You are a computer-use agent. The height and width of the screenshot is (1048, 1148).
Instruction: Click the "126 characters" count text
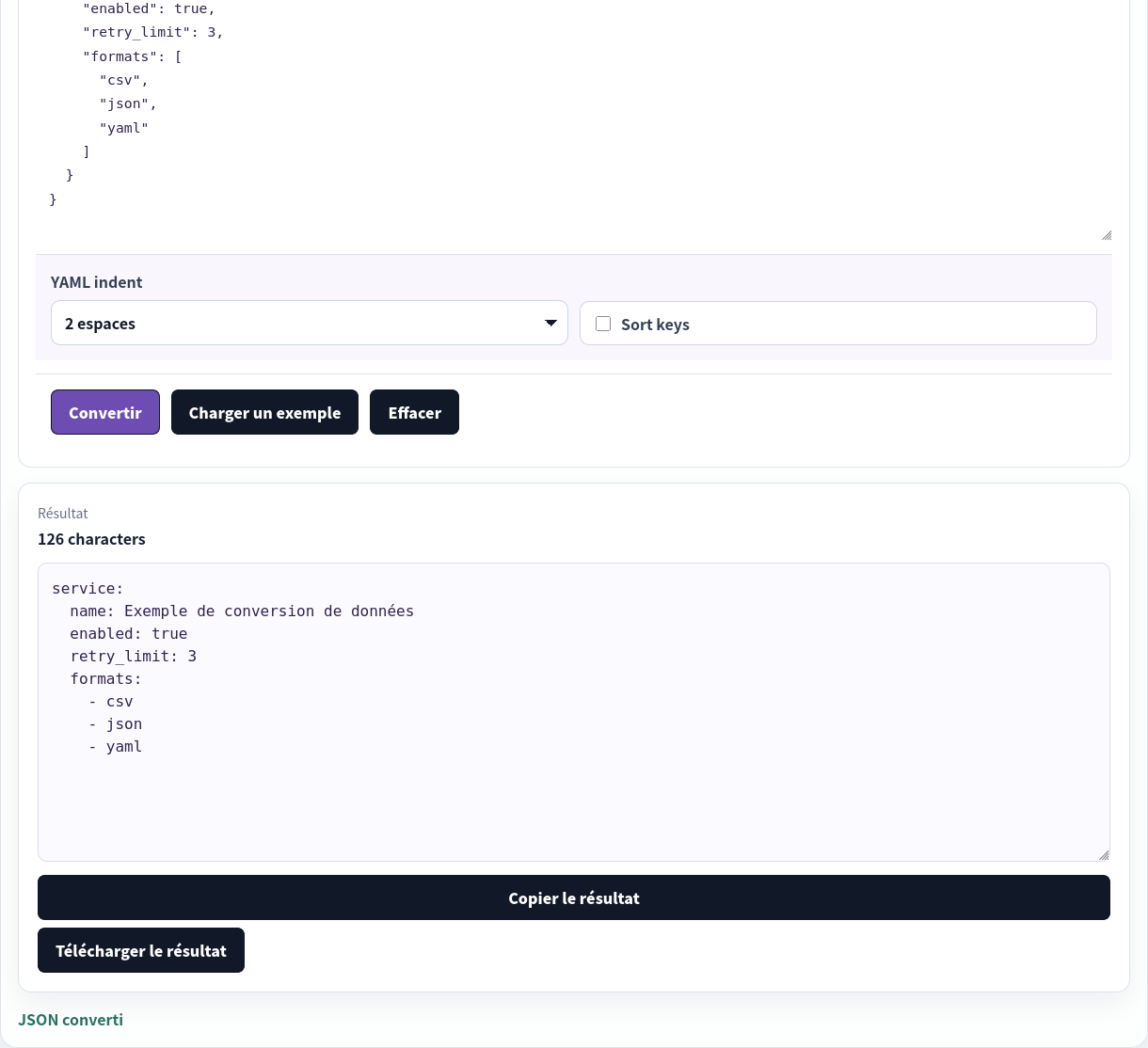click(x=91, y=539)
